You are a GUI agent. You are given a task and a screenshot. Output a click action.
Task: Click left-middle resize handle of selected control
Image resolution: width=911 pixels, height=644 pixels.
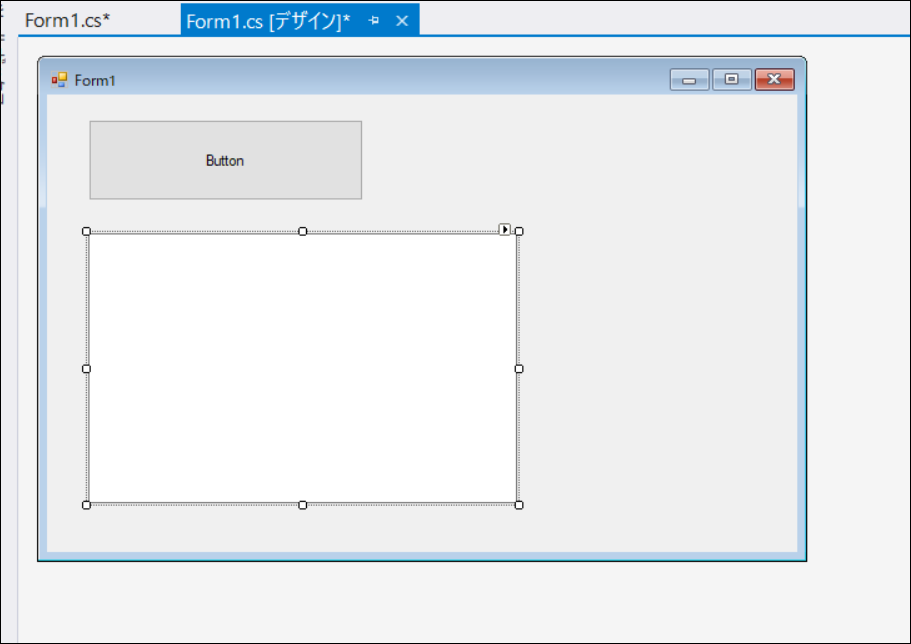point(87,368)
